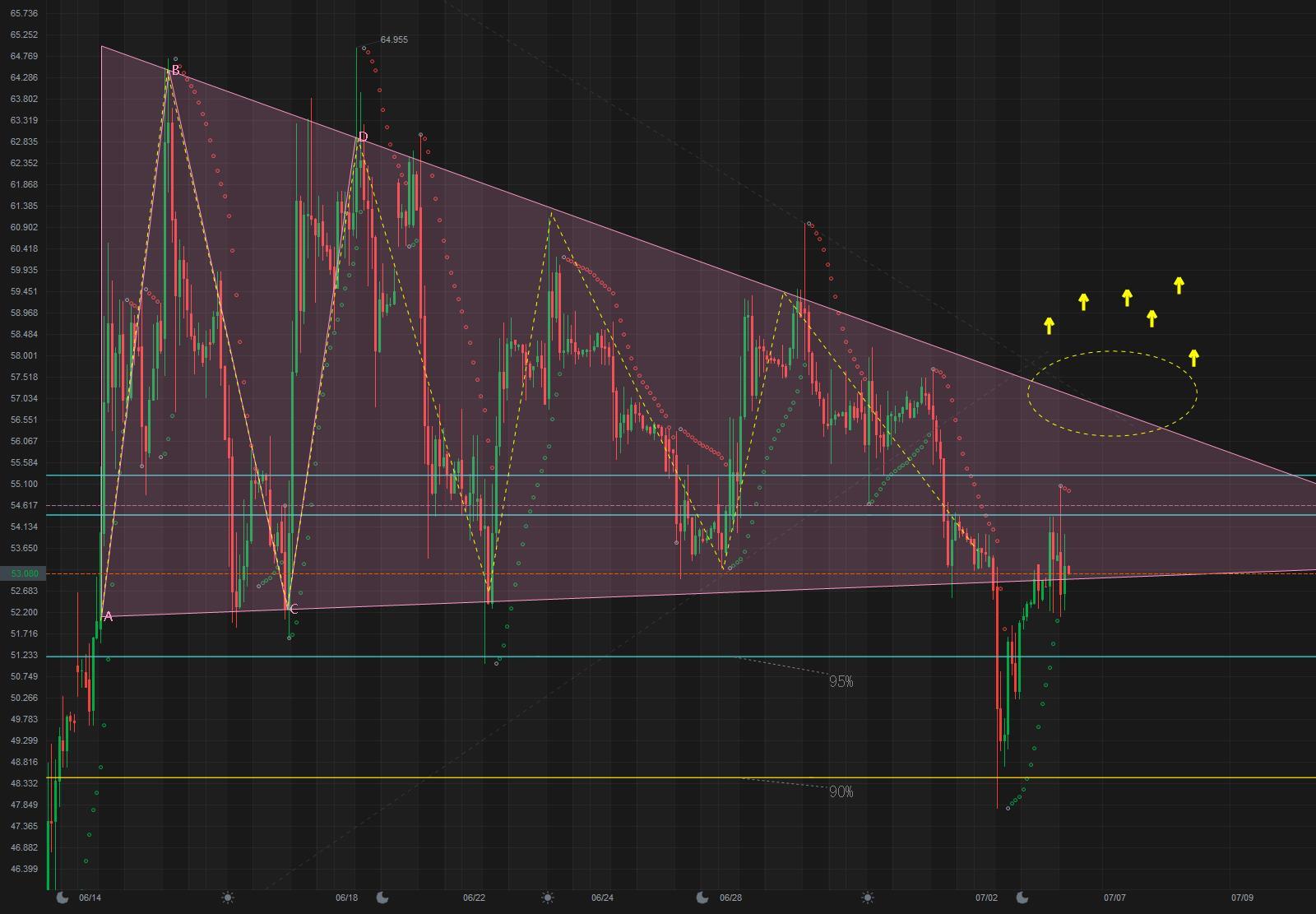Click the 06/24 date on the time axis
This screenshot has height=914, width=1316.
coord(602,898)
